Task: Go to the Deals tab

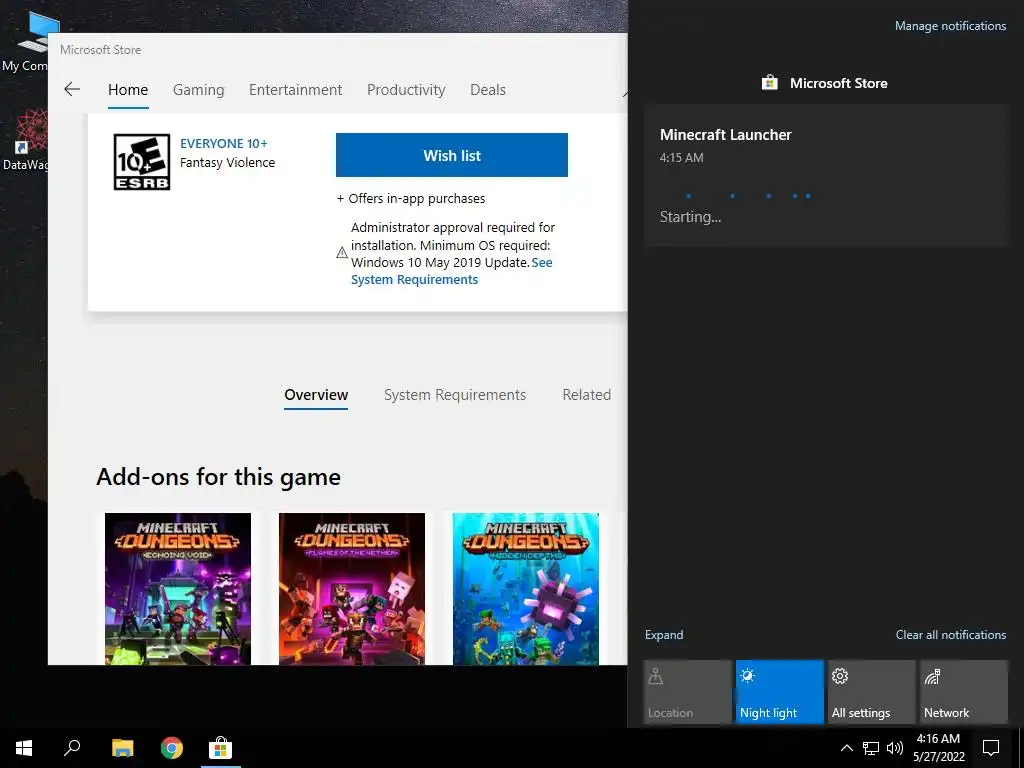Action: pyautogui.click(x=488, y=89)
